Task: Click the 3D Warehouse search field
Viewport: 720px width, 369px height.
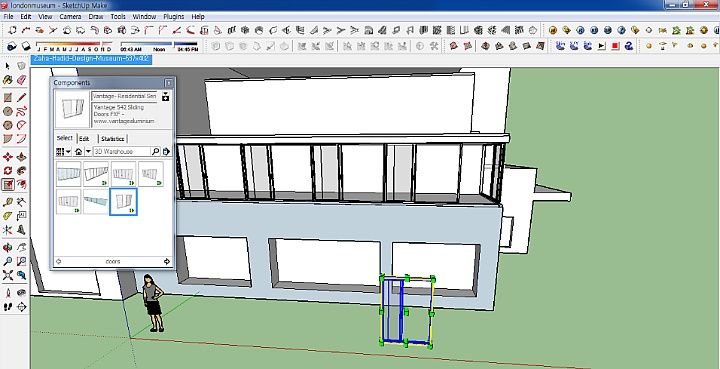Action: (122, 151)
